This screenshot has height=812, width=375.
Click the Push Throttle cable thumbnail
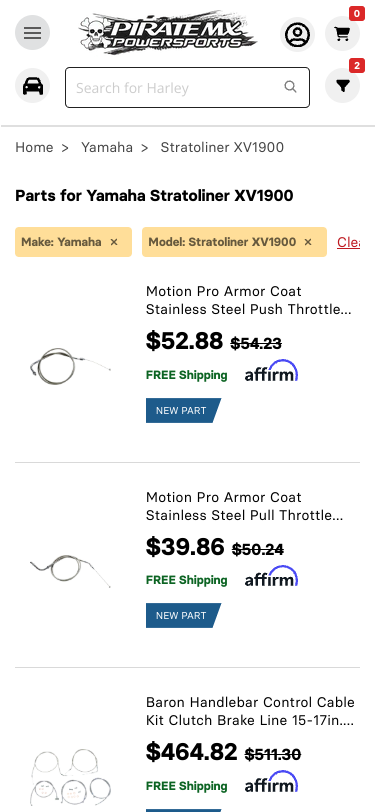70,366
